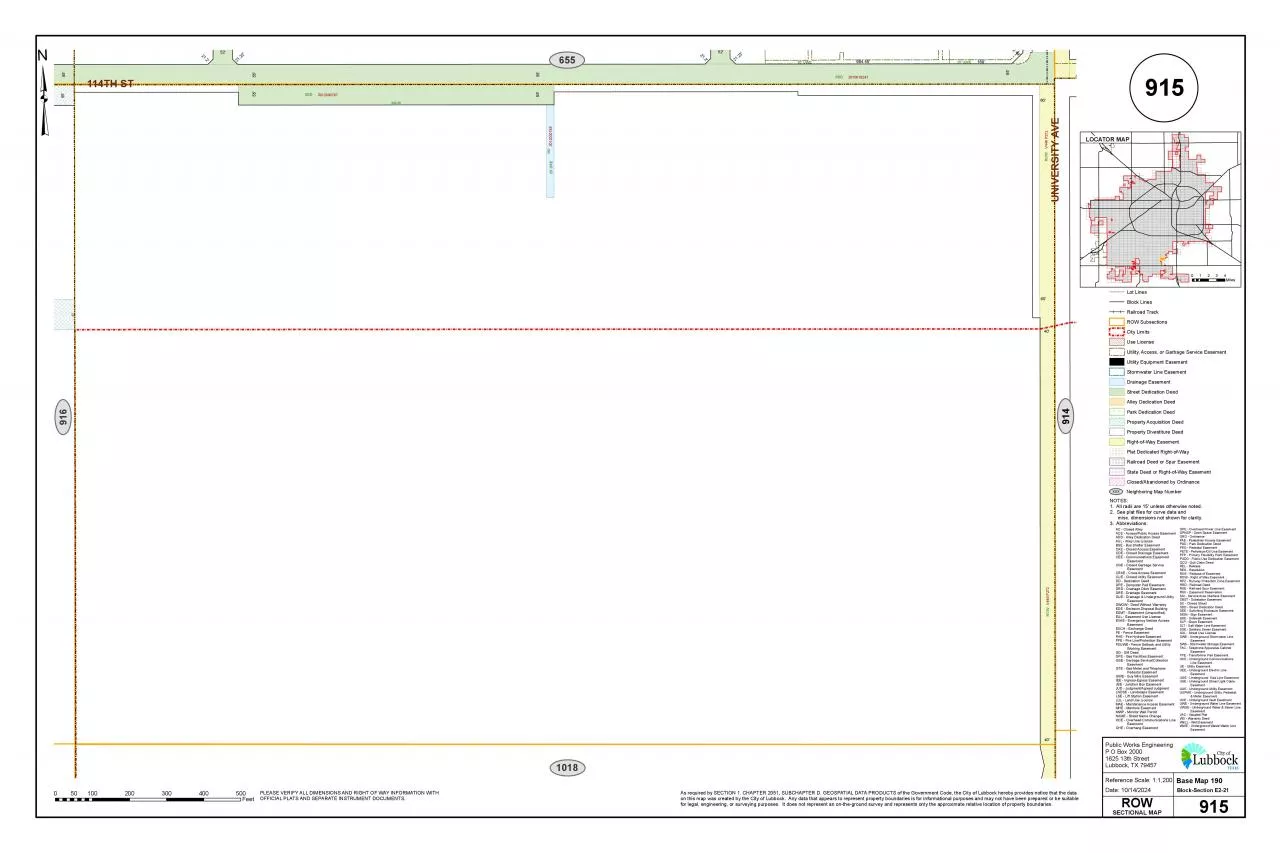Click the neighboring map number 655 oval
The image size is (1280, 853).
pyautogui.click(x=567, y=60)
